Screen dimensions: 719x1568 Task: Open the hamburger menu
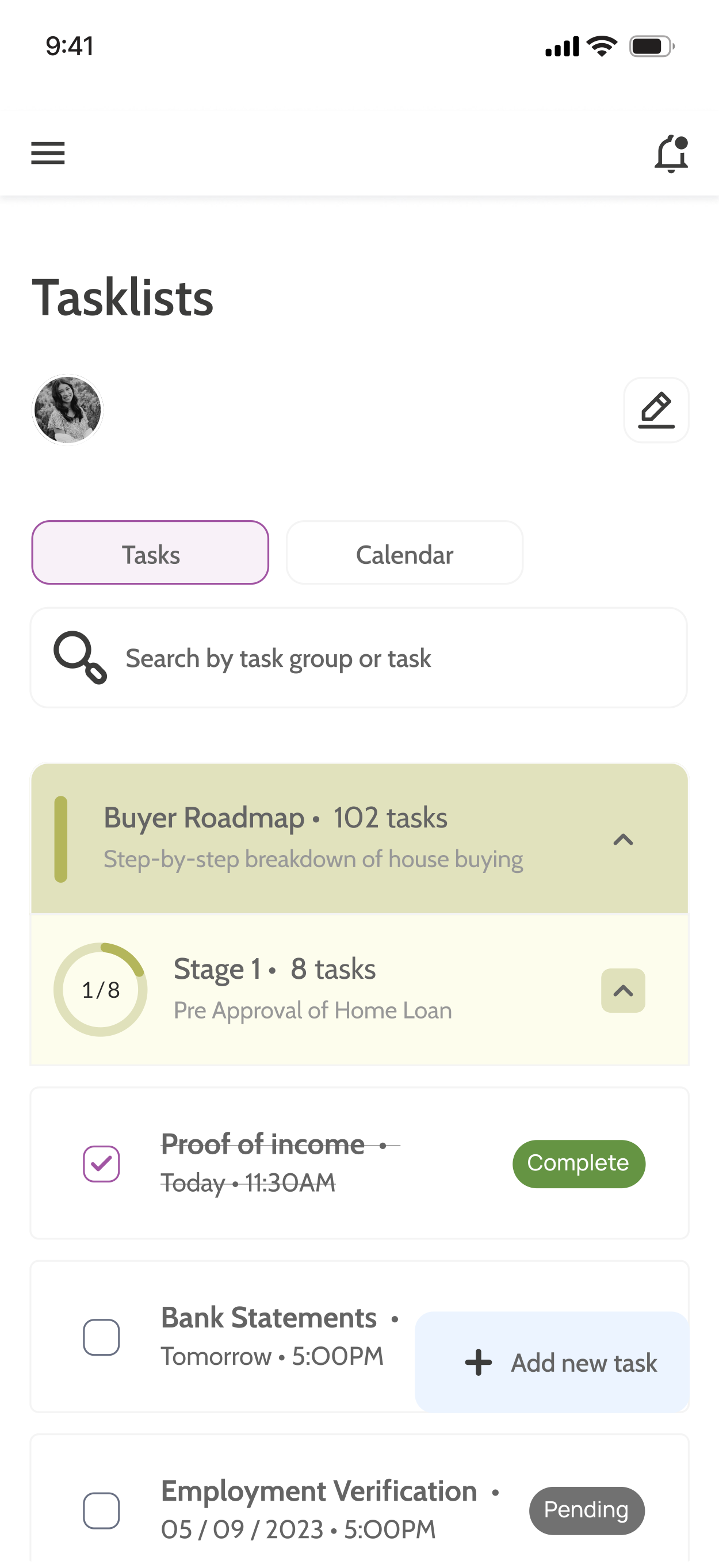click(48, 153)
